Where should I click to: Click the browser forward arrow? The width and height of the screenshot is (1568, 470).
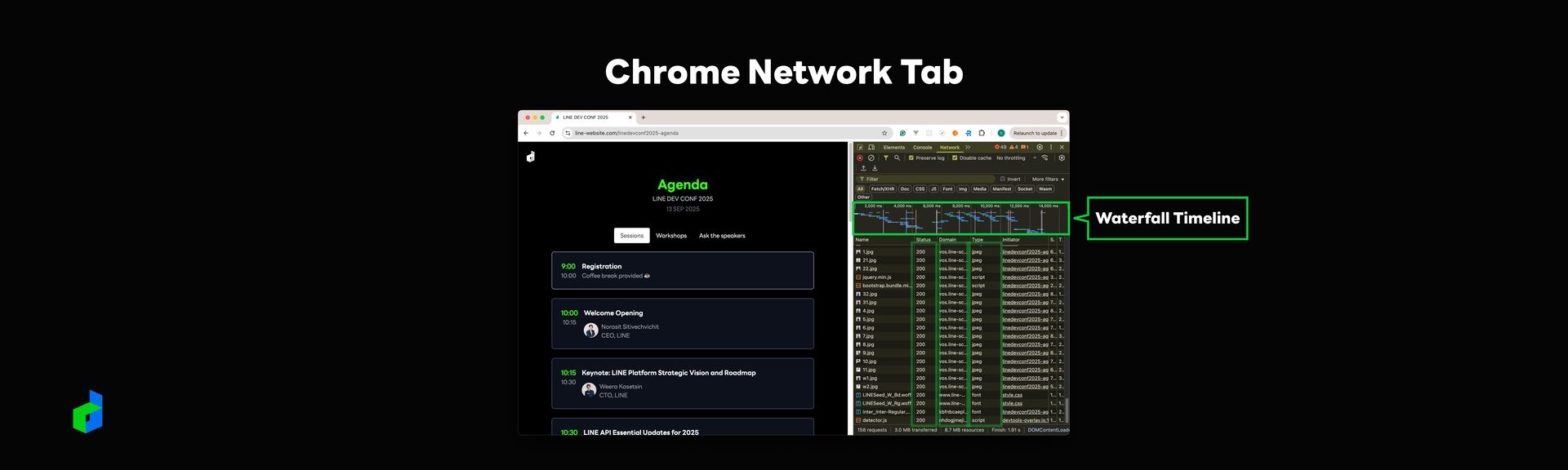pos(539,133)
